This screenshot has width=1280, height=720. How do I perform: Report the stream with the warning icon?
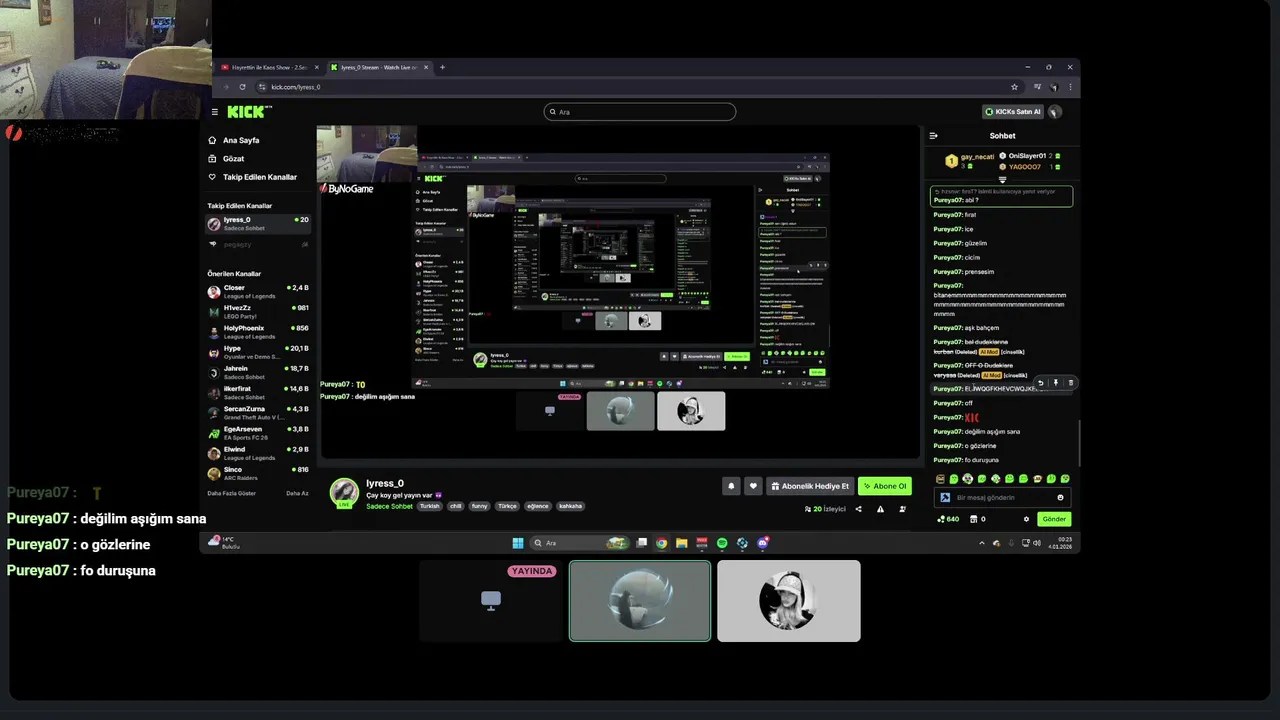click(880, 509)
